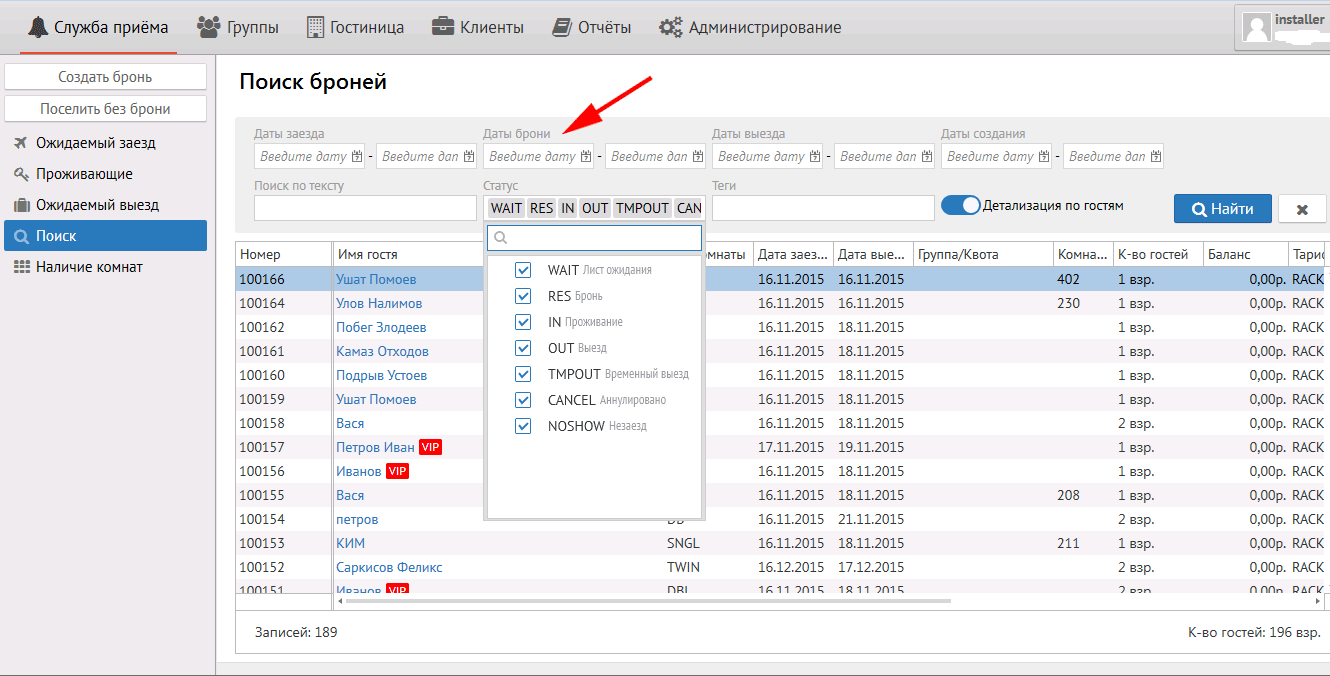Uncheck the CANCEL Аннулировано checkbox
1330x676 pixels.
pyautogui.click(x=522, y=400)
